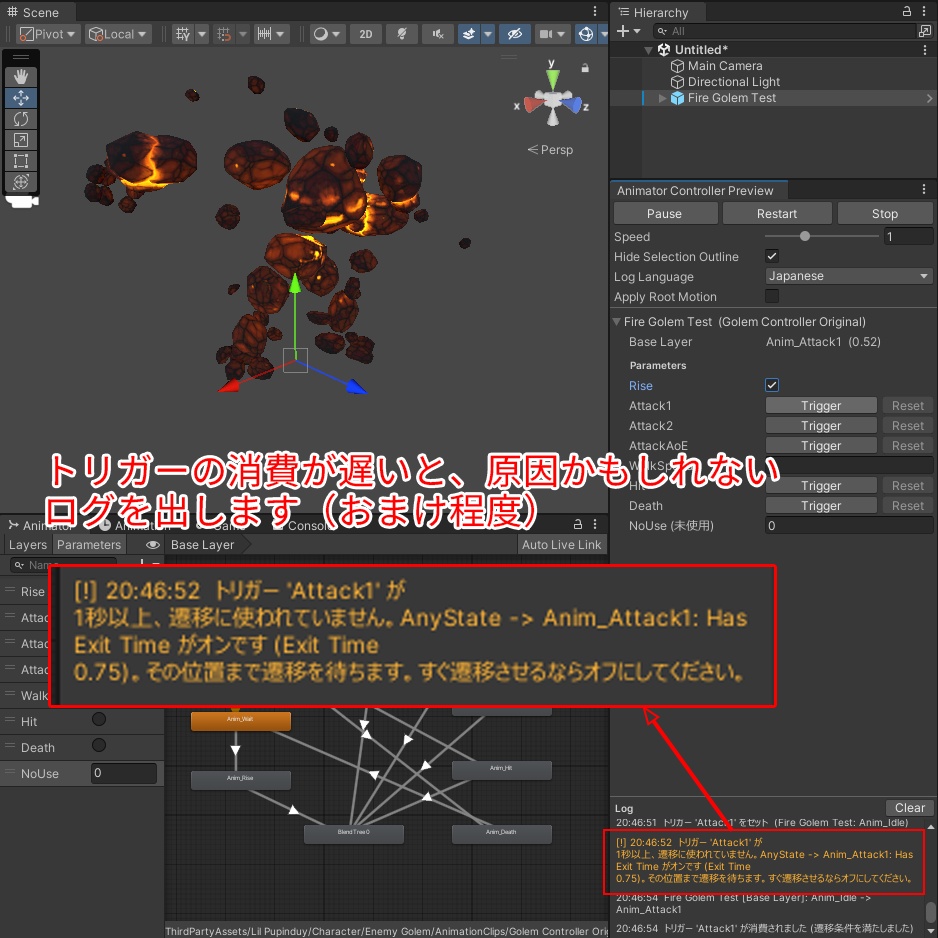The width and height of the screenshot is (938, 938).
Task: Open the Pivot handle position dropdown
Action: pyautogui.click(x=49, y=34)
